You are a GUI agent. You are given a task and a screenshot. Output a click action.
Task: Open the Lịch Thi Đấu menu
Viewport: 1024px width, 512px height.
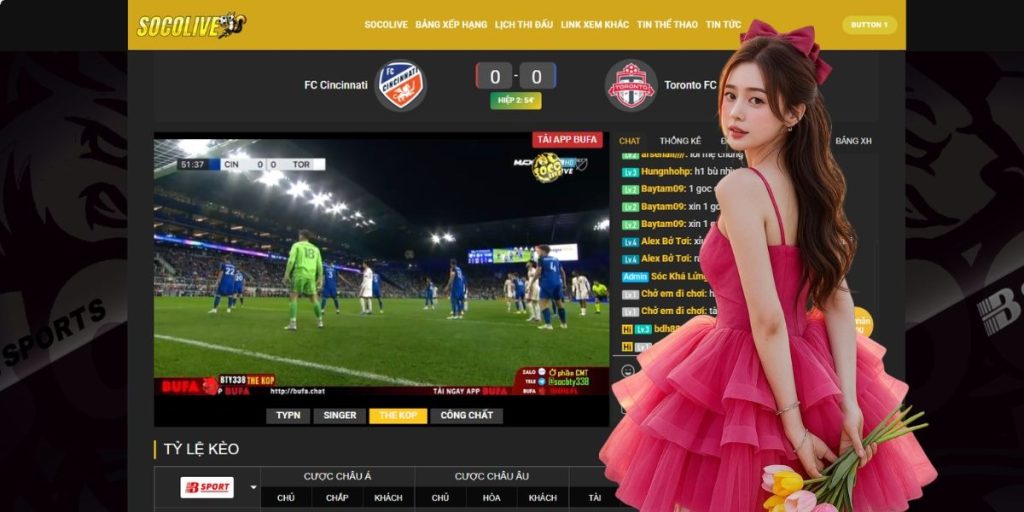(x=524, y=25)
